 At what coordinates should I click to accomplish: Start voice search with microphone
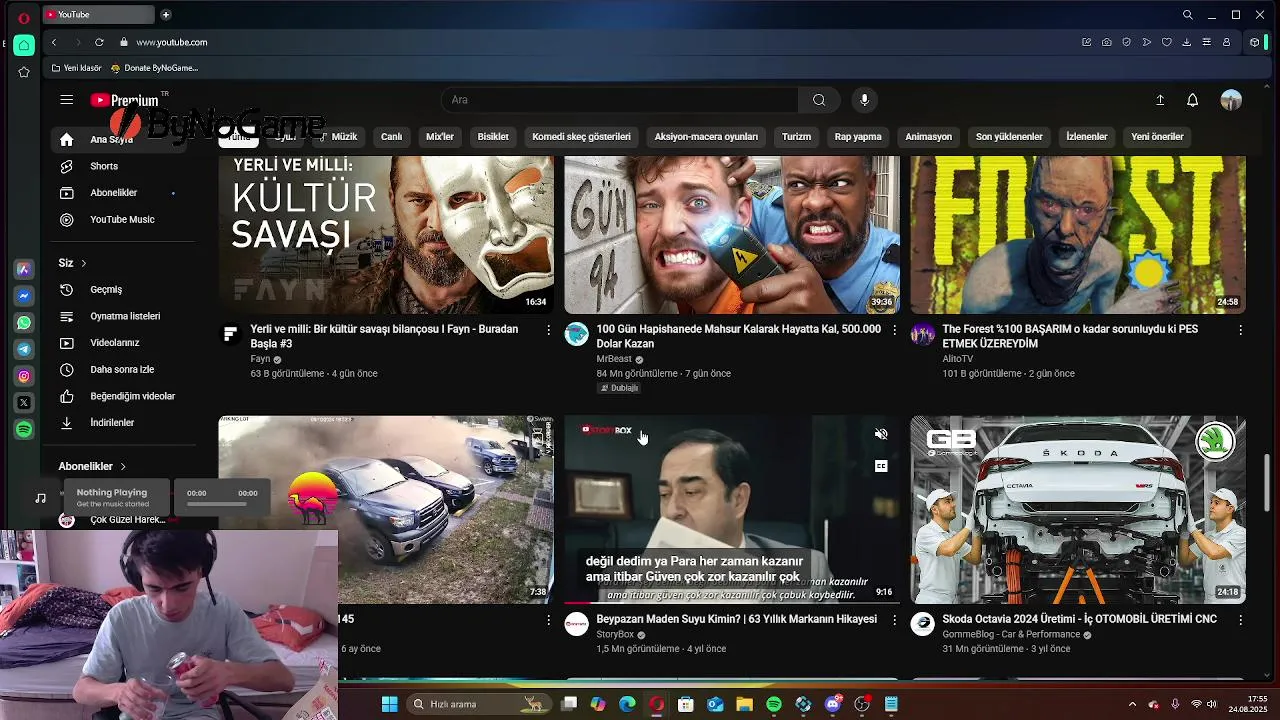click(865, 100)
